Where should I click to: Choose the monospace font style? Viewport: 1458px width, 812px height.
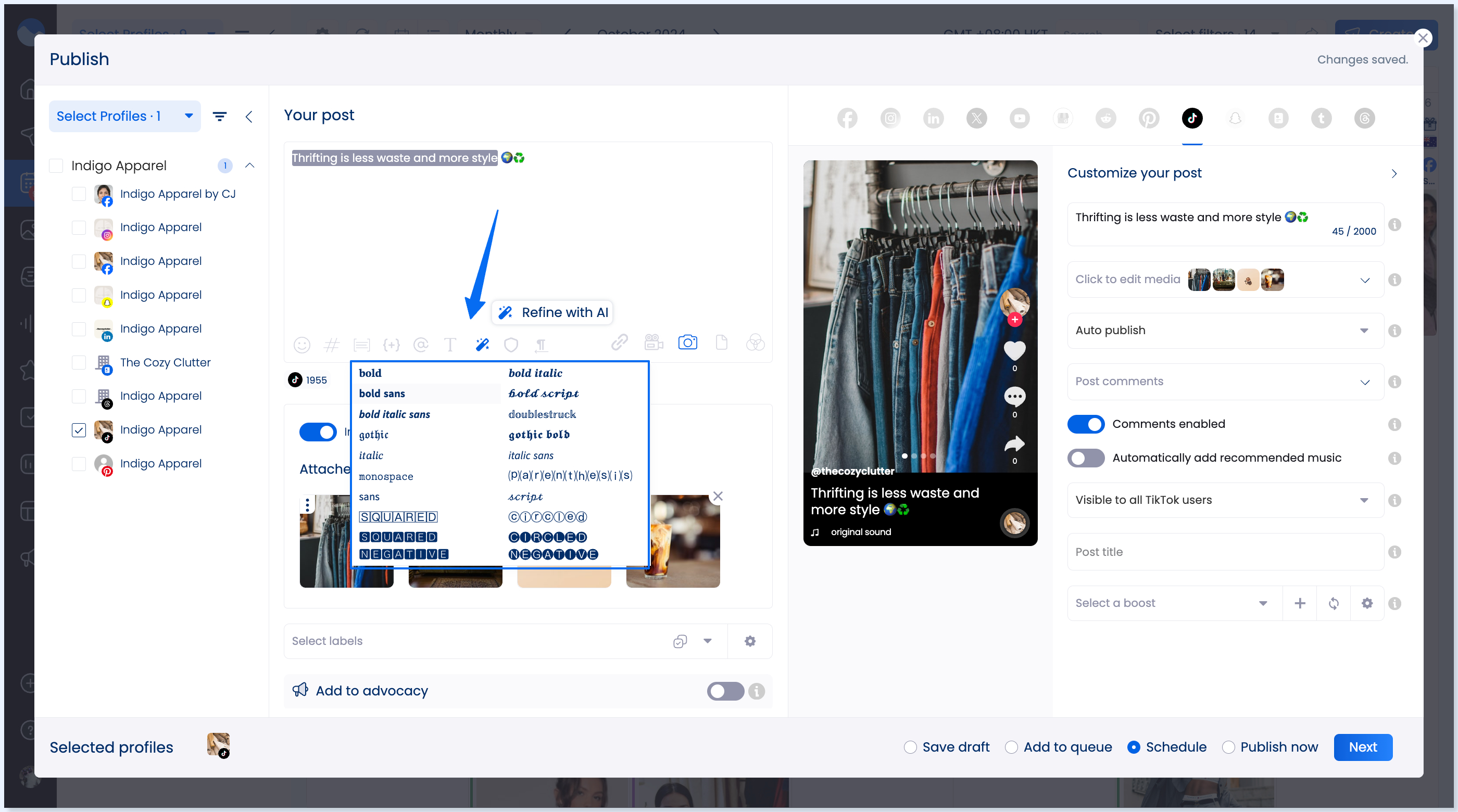(386, 476)
